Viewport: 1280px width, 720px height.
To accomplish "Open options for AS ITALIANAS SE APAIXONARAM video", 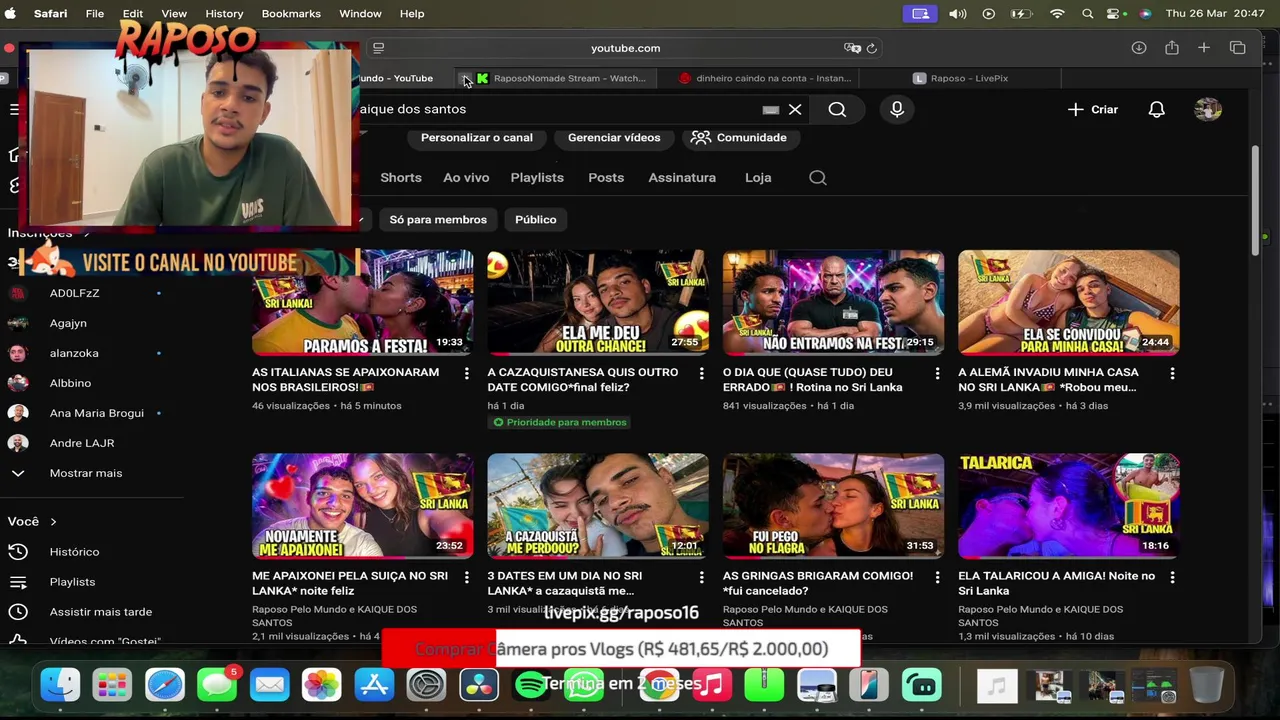I will (466, 373).
